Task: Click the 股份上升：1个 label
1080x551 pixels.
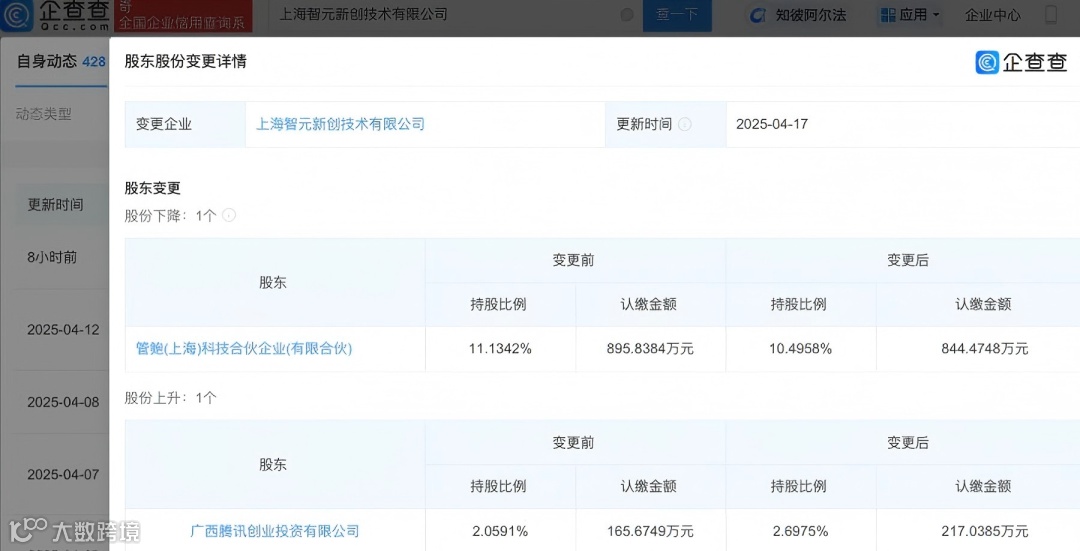Action: click(171, 397)
